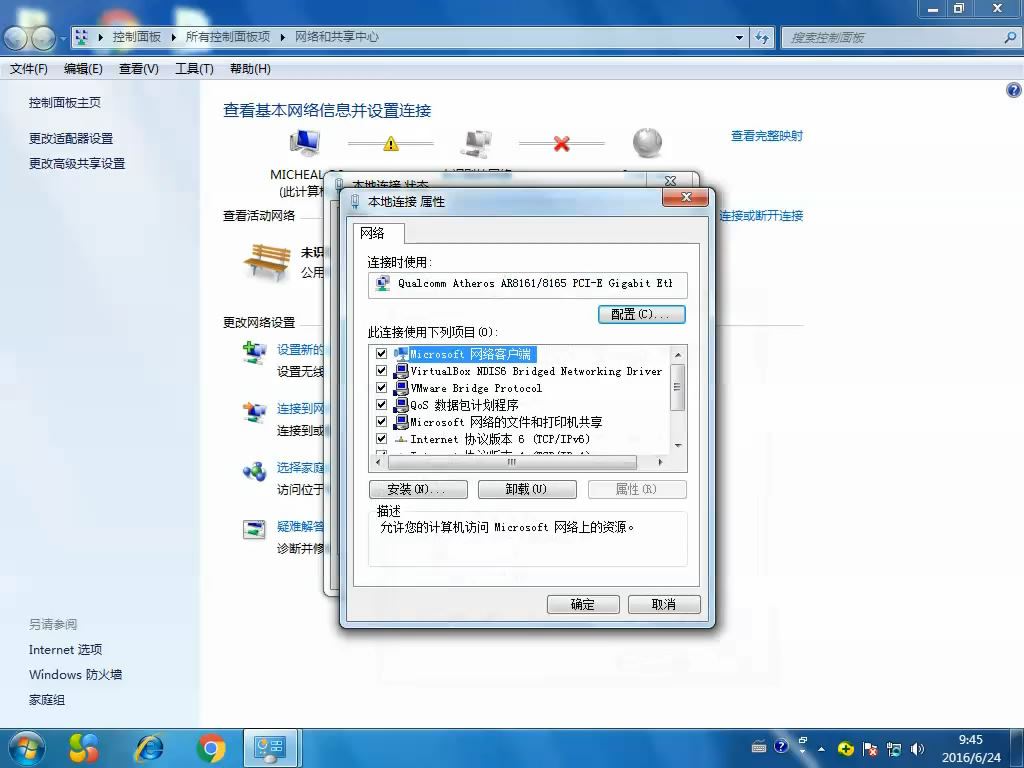This screenshot has height=768, width=1024.
Task: Click the set up new connection icon
Action: pyautogui.click(x=254, y=353)
